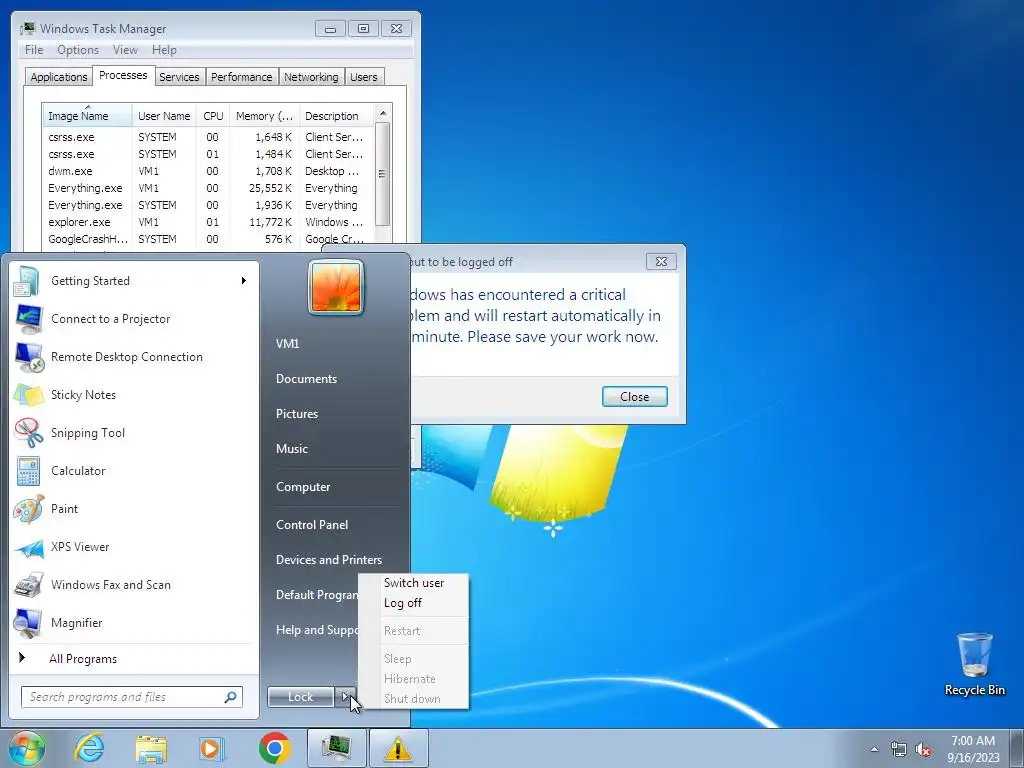The height and width of the screenshot is (768, 1024).
Task: Open the File menu in Task Manager
Action: (34, 50)
